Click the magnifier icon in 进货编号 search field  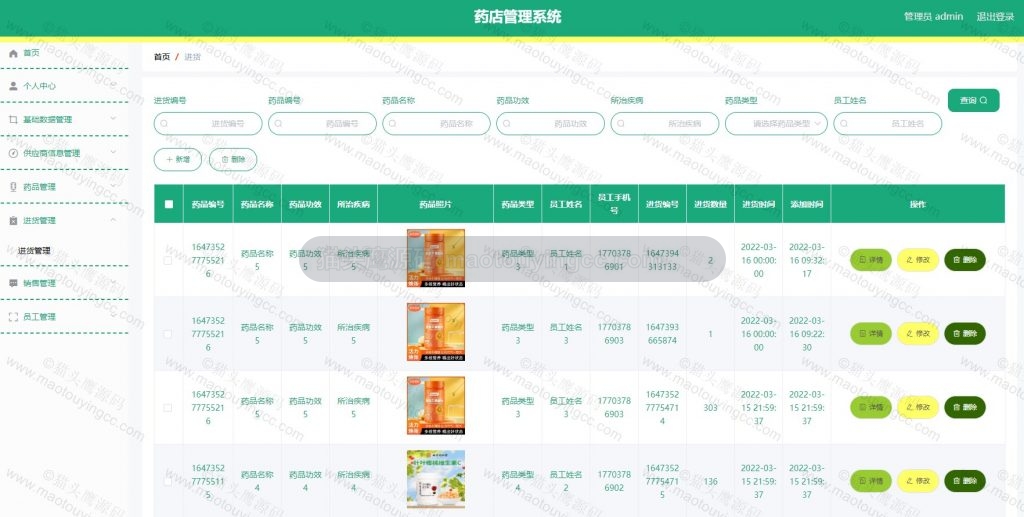point(164,123)
